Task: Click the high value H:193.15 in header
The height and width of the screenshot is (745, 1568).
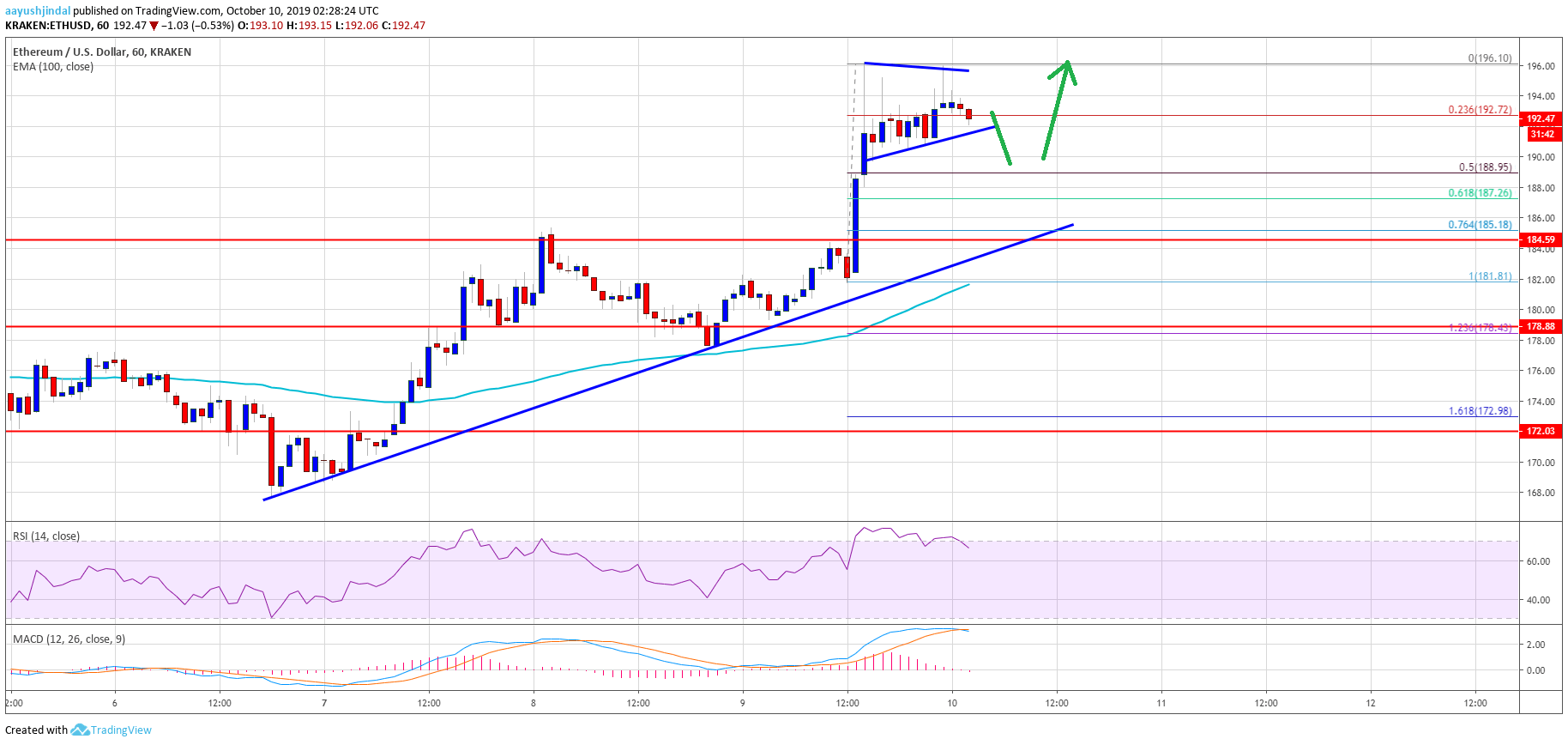Action: pyautogui.click(x=309, y=26)
